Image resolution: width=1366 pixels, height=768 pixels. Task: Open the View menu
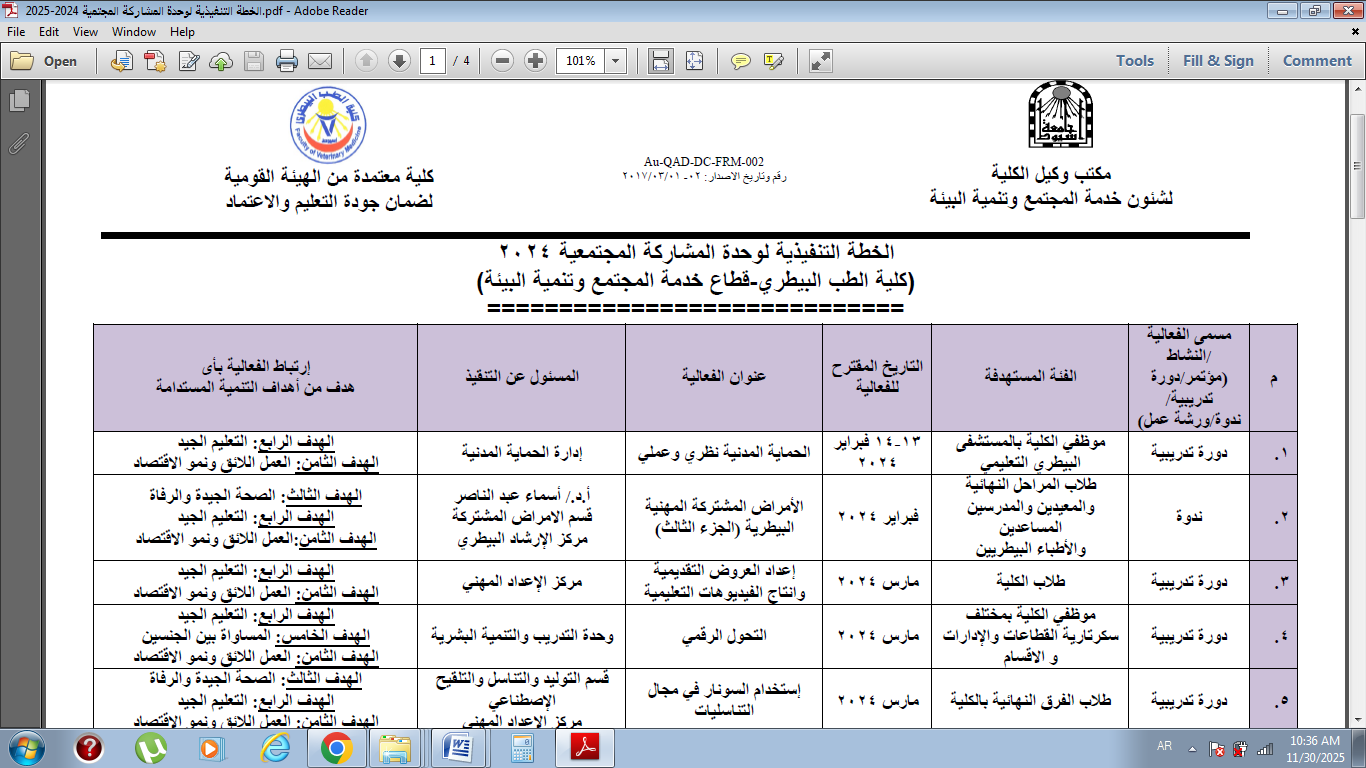pos(85,31)
